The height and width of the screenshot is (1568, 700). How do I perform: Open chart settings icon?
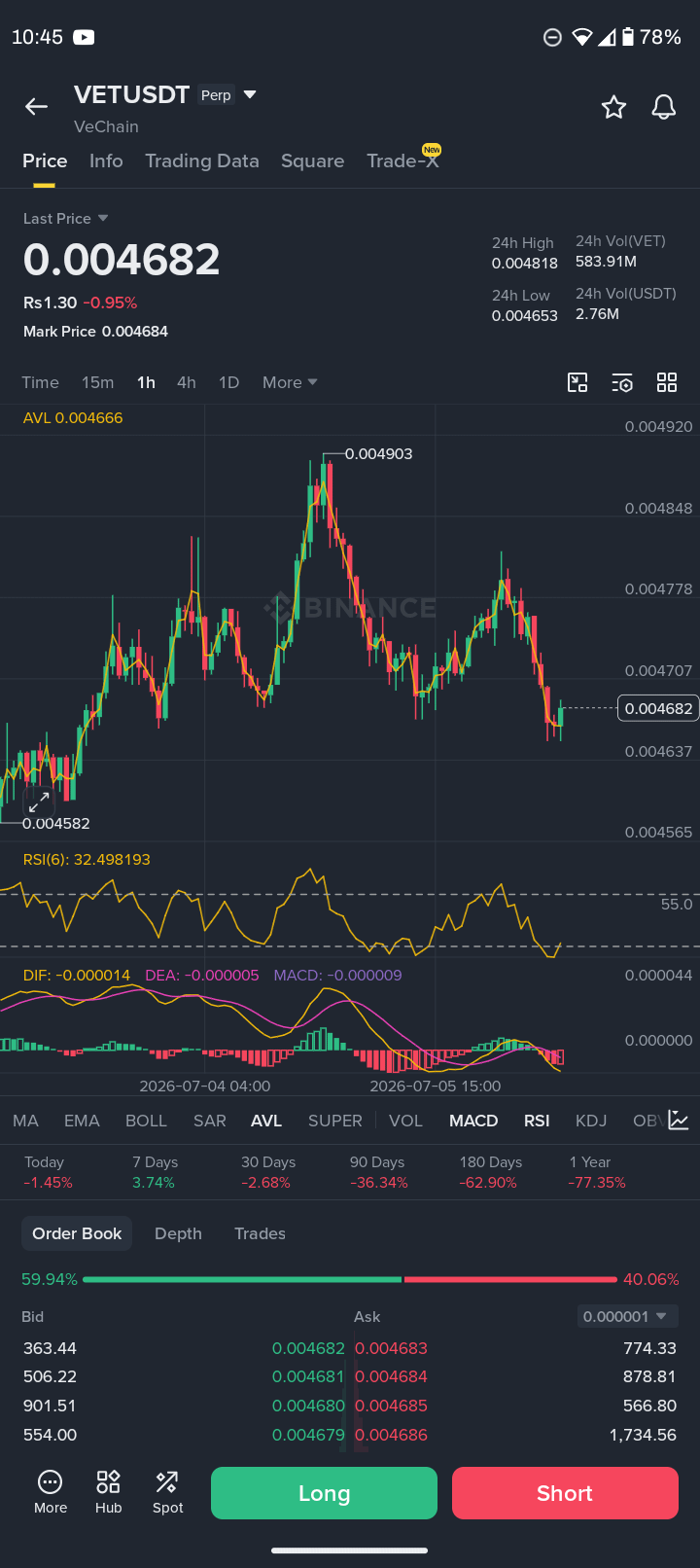pyautogui.click(x=622, y=382)
